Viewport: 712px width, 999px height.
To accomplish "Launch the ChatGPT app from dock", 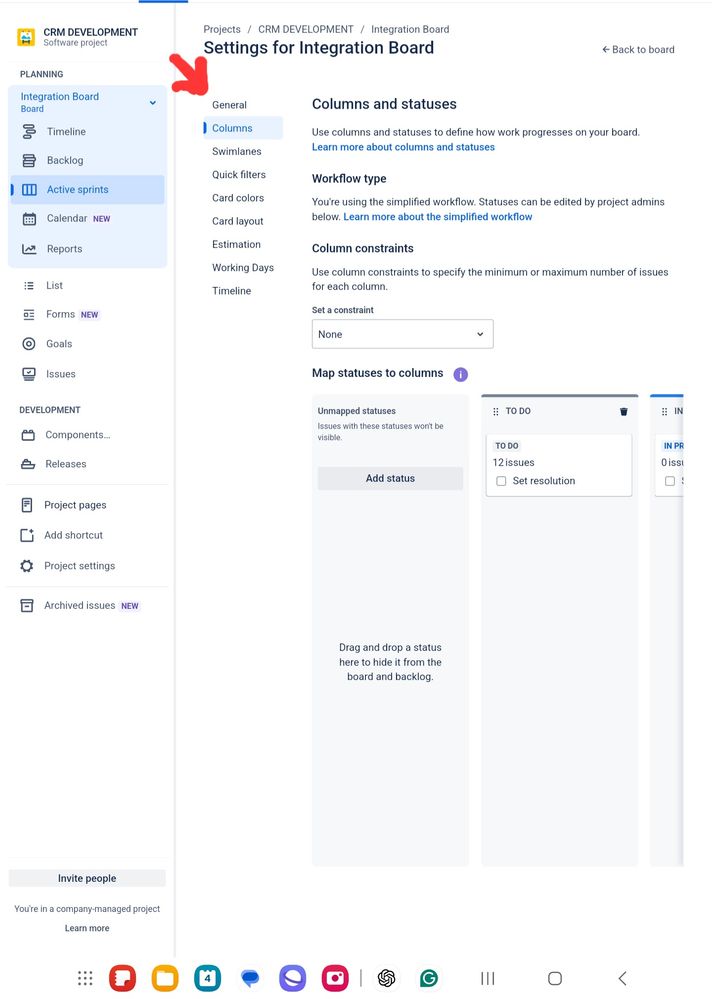I will coord(387,978).
